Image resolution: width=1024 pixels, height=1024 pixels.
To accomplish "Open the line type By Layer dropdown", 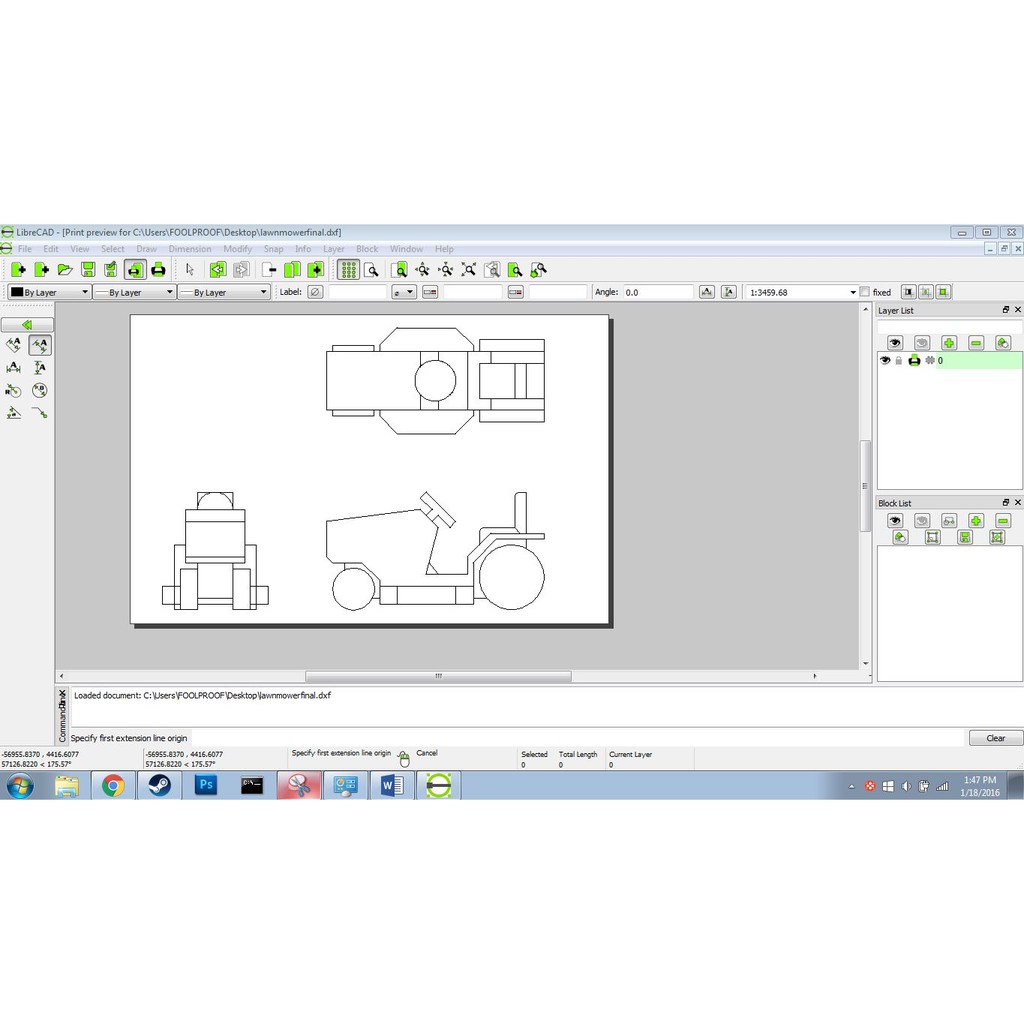I will pyautogui.click(x=224, y=292).
